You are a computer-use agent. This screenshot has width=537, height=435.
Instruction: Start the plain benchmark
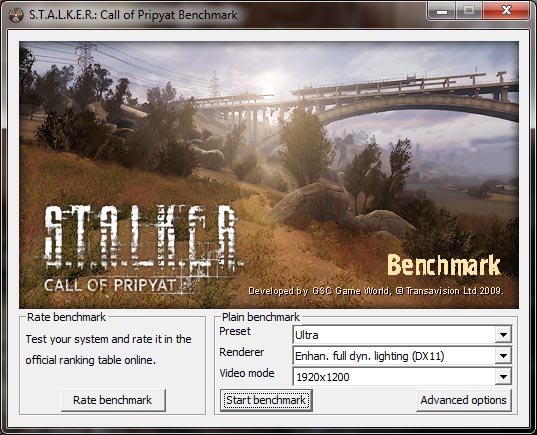click(x=266, y=400)
